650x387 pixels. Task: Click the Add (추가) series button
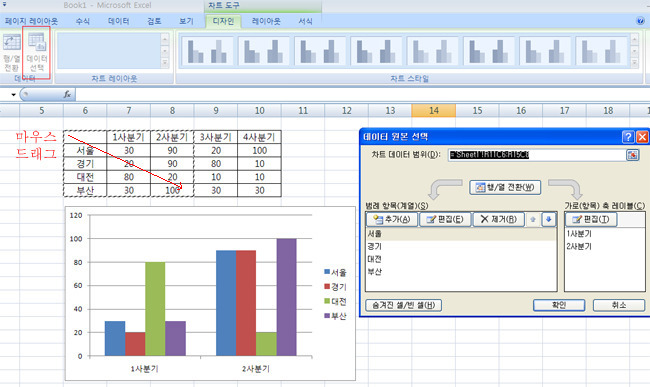click(392, 219)
